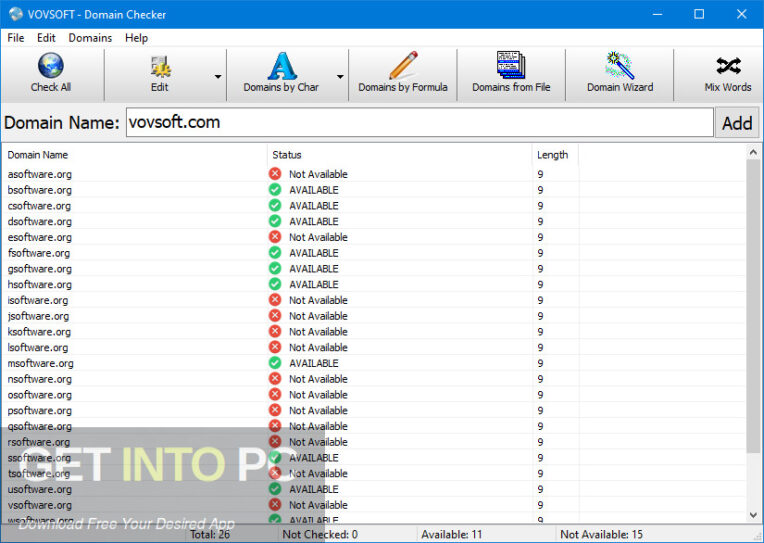This screenshot has height=543, width=764.
Task: Click the red X icon for jsoftware.org
Action: [275, 315]
